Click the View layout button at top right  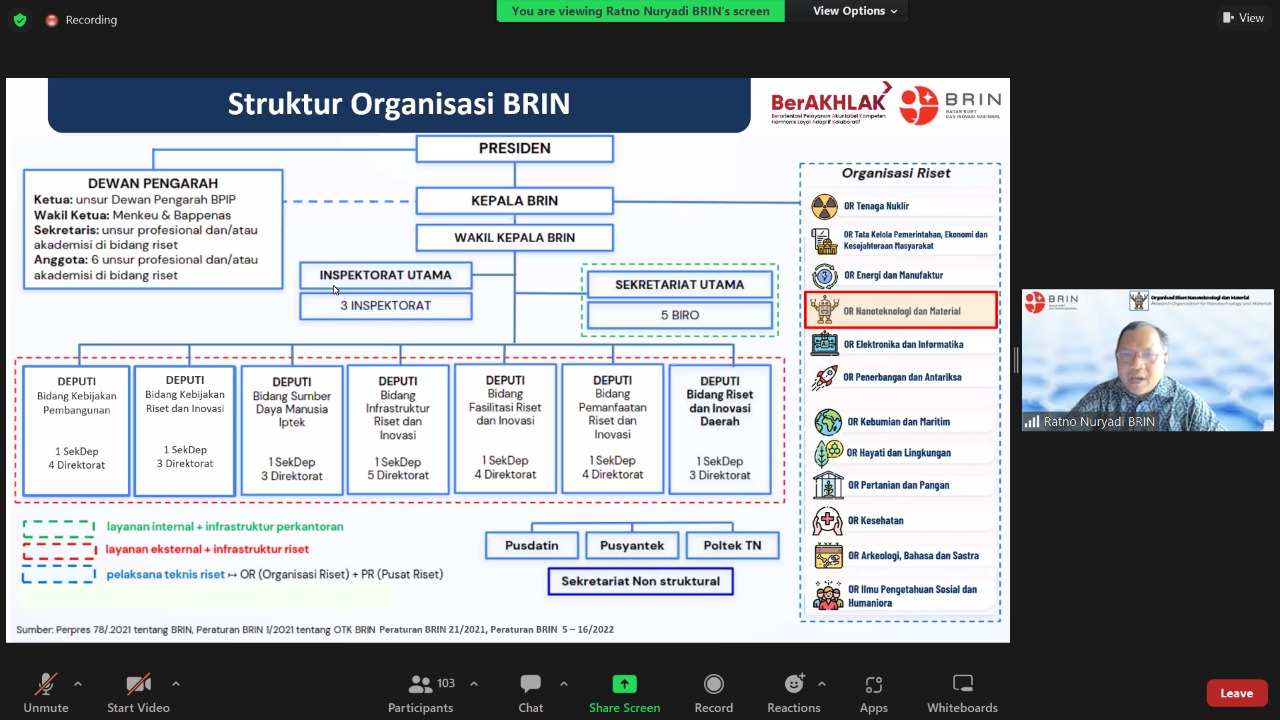(1243, 18)
